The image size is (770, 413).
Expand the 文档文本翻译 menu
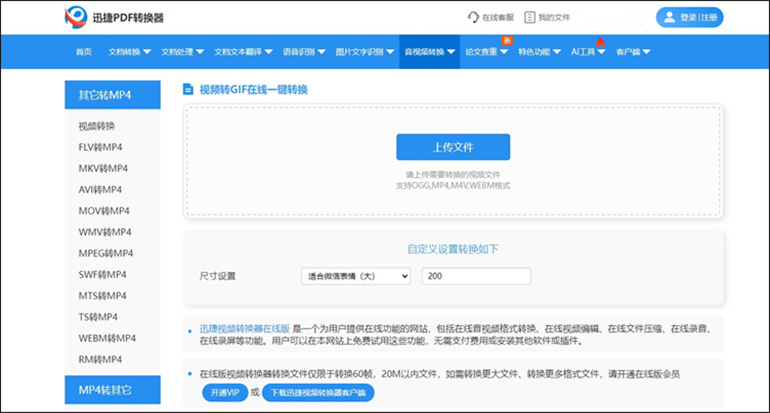[243, 52]
